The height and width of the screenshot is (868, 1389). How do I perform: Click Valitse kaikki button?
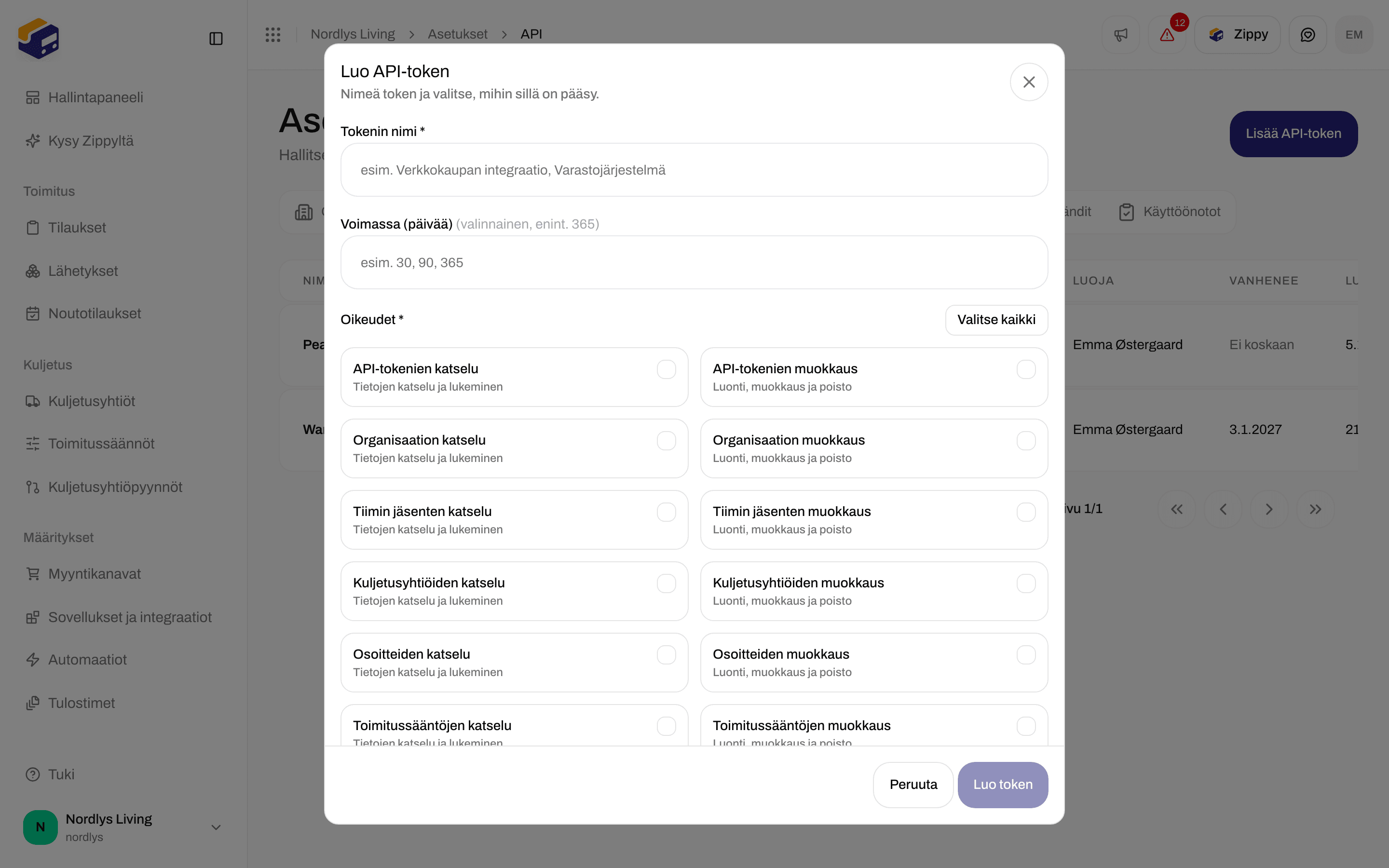(996, 320)
